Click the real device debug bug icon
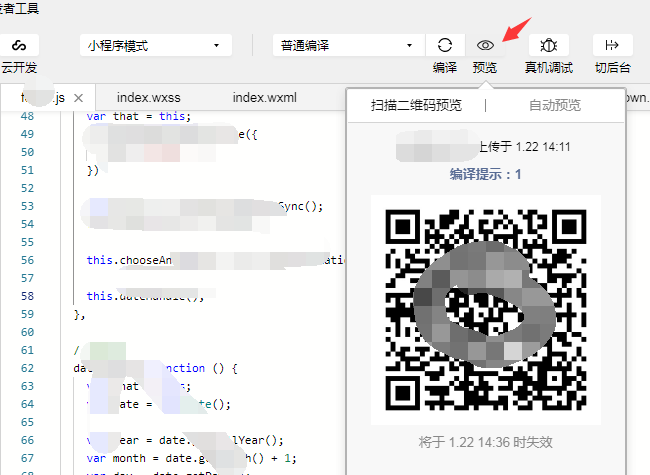The width and height of the screenshot is (650, 475). click(548, 45)
